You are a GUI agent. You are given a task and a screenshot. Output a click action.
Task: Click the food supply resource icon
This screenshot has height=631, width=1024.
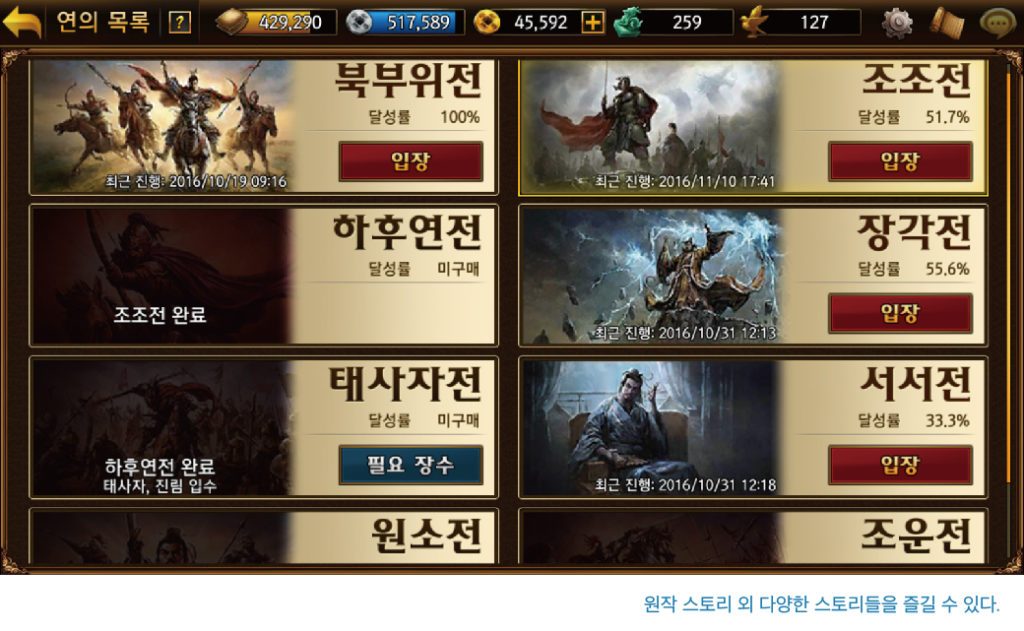click(x=232, y=22)
